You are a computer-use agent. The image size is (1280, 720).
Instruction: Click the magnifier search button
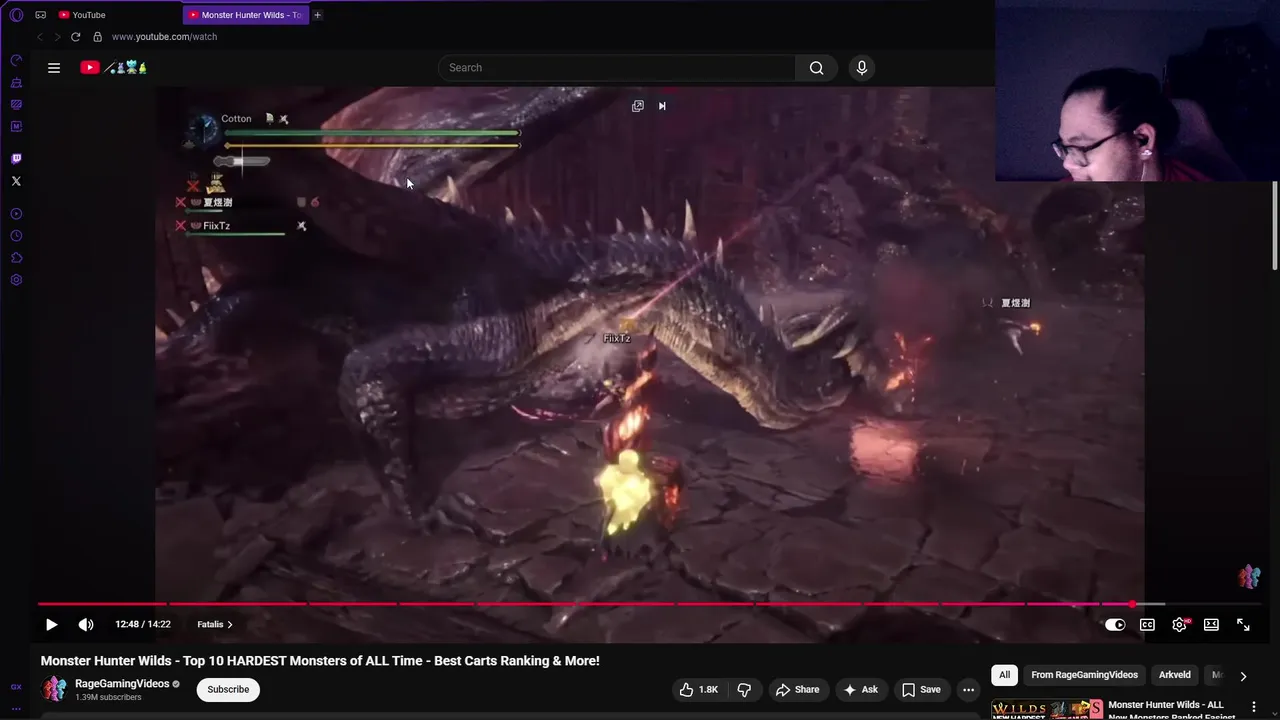tap(817, 68)
